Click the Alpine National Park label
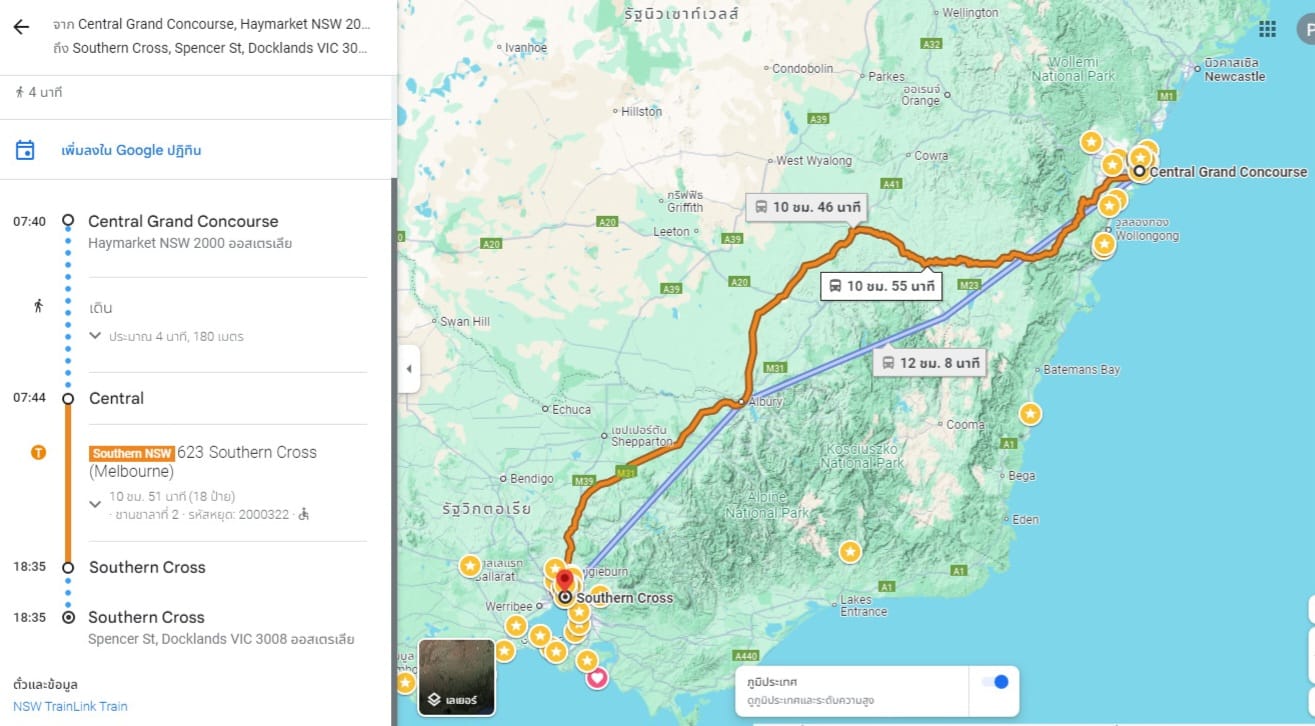Image resolution: width=1315 pixels, height=726 pixels. pos(766,506)
